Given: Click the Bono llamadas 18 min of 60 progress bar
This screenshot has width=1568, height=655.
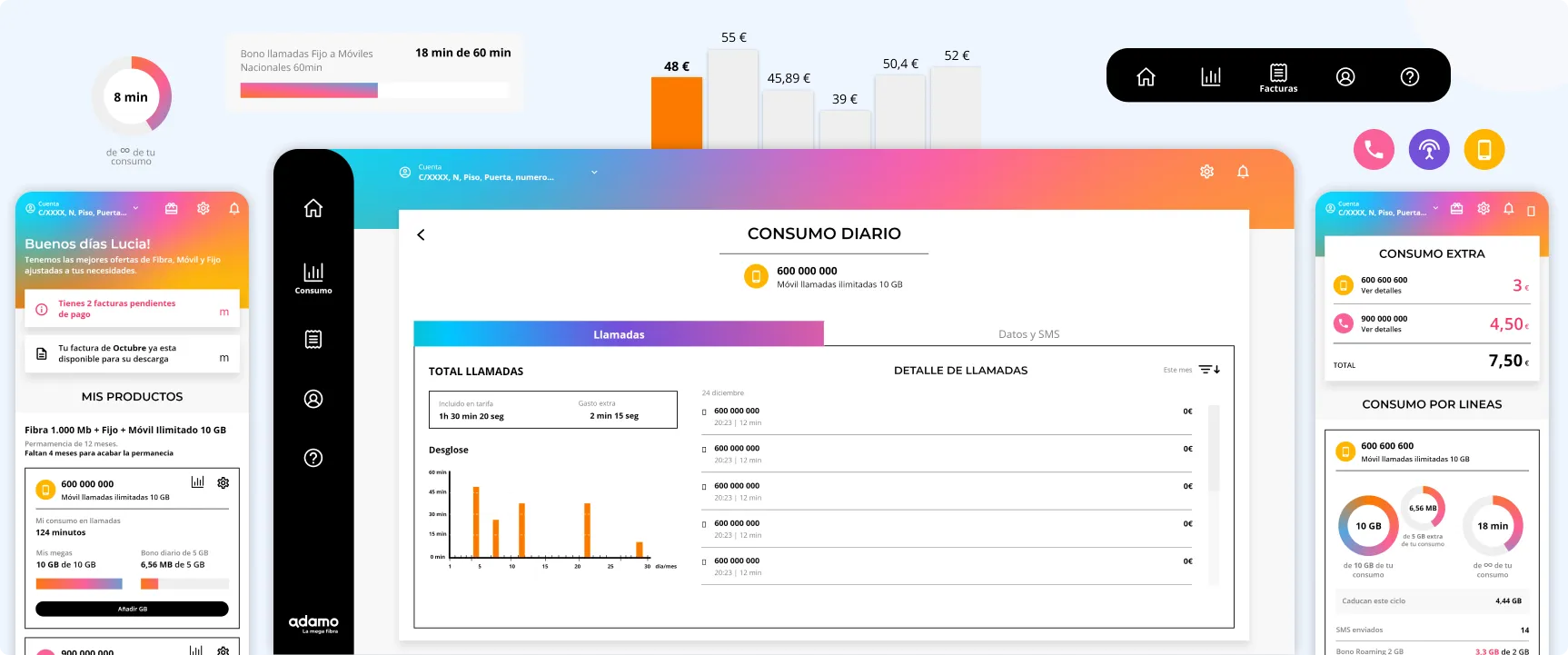Looking at the screenshot, I should point(374,91).
